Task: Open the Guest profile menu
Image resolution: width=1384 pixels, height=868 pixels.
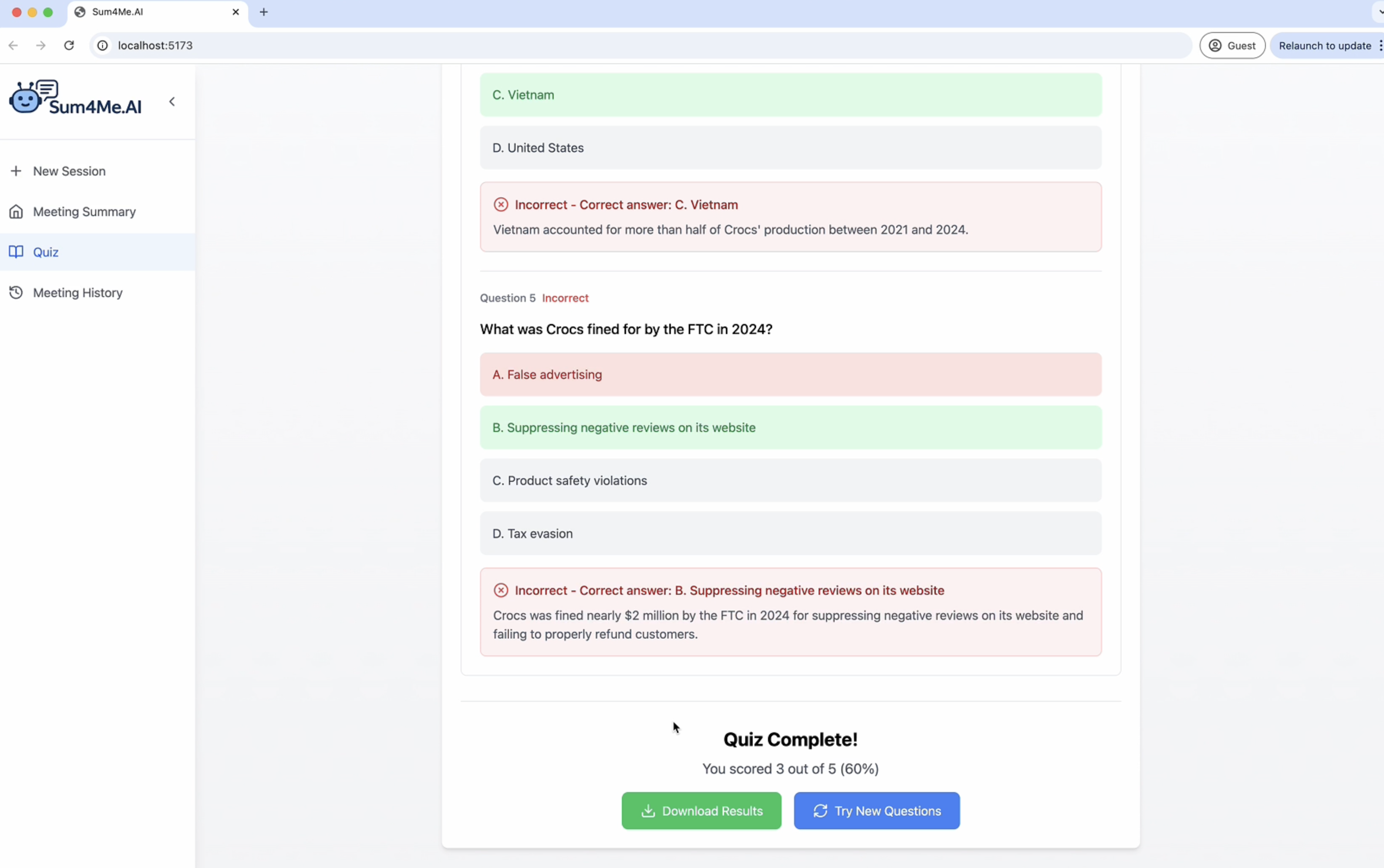Action: 1232,46
